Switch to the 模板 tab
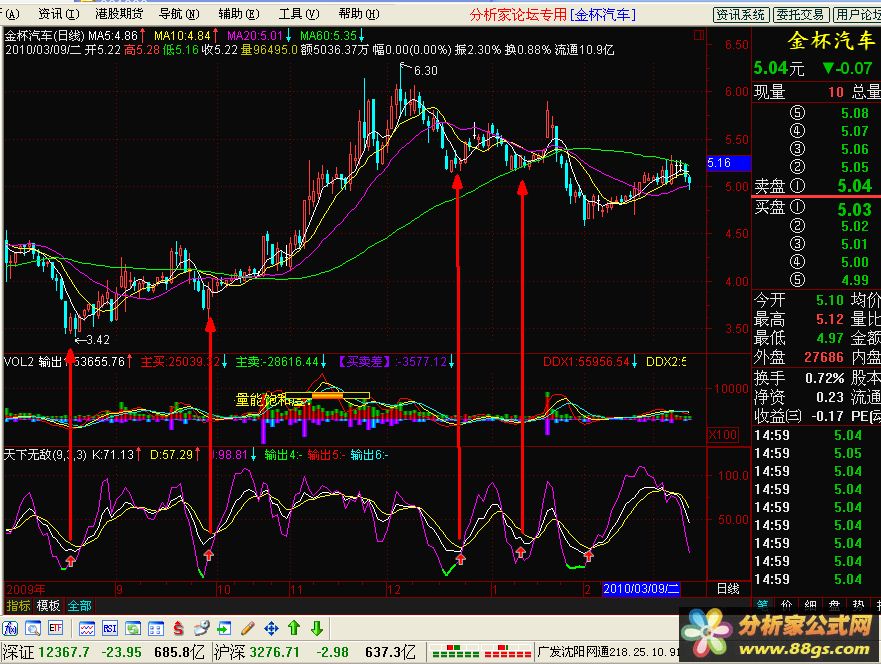881x664 pixels. tap(48, 606)
